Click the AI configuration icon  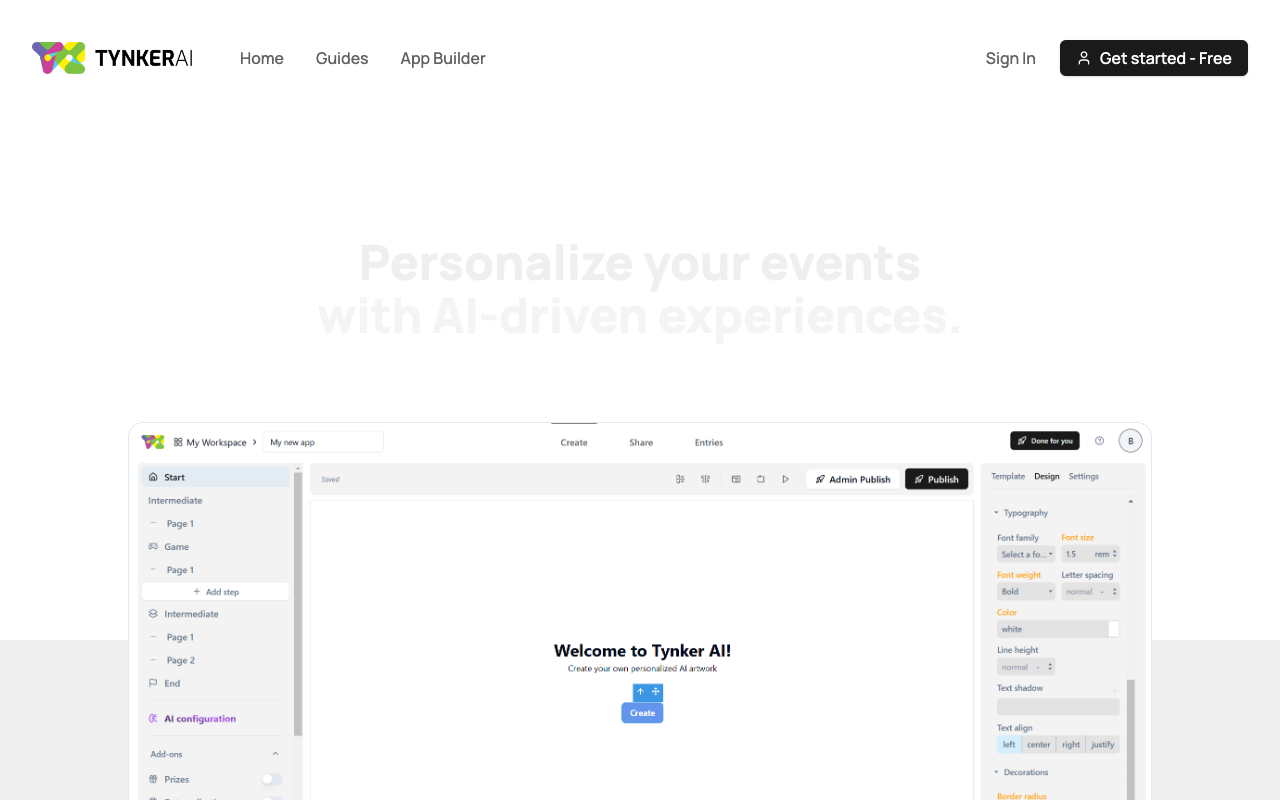(153, 719)
